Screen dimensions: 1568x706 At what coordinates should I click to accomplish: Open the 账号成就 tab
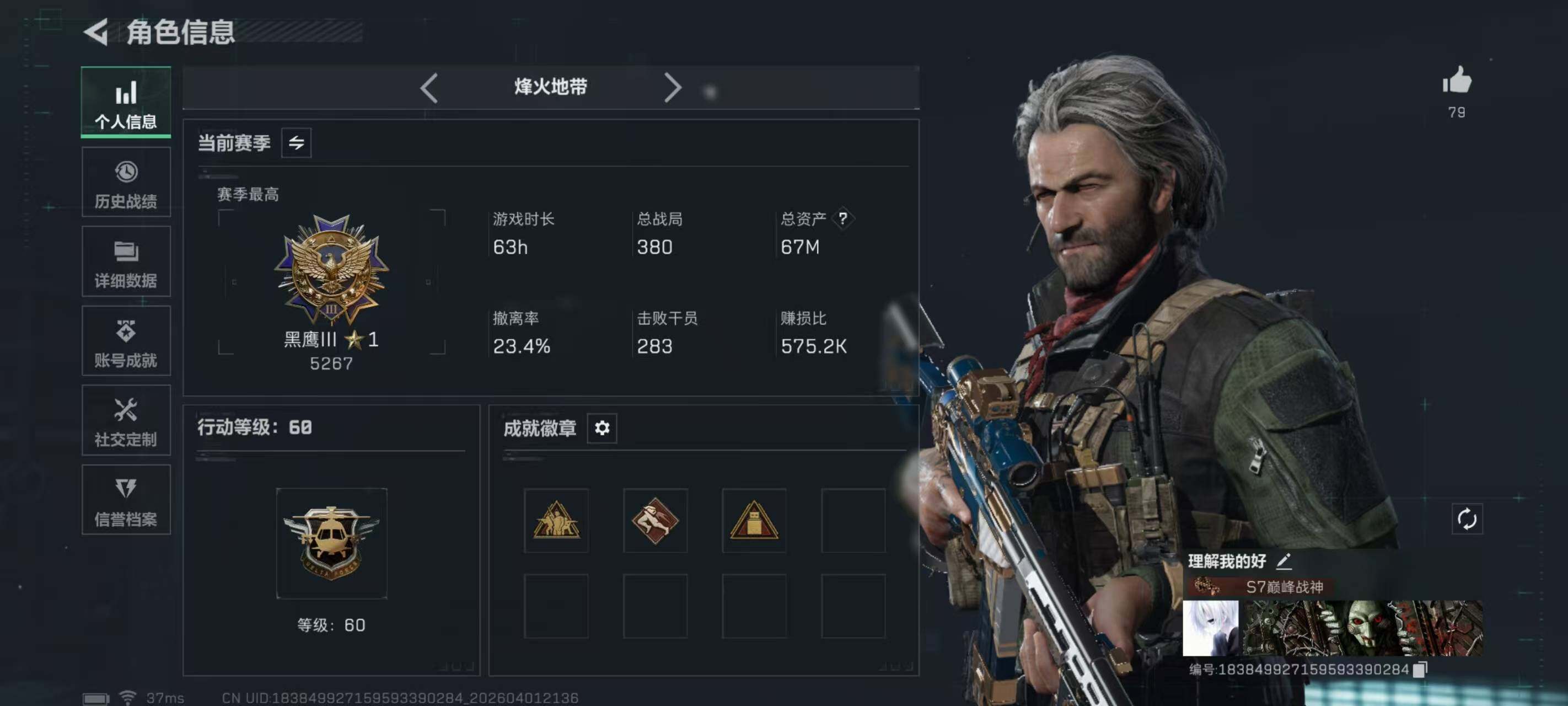click(126, 341)
